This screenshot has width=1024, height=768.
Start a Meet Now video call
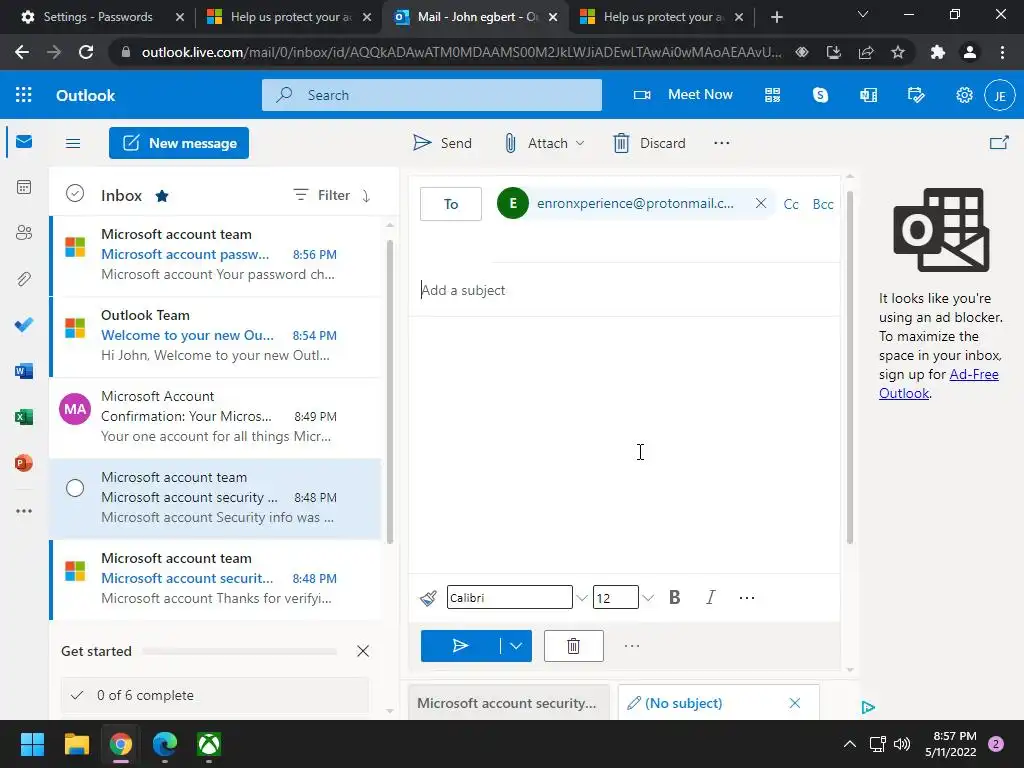(x=683, y=95)
